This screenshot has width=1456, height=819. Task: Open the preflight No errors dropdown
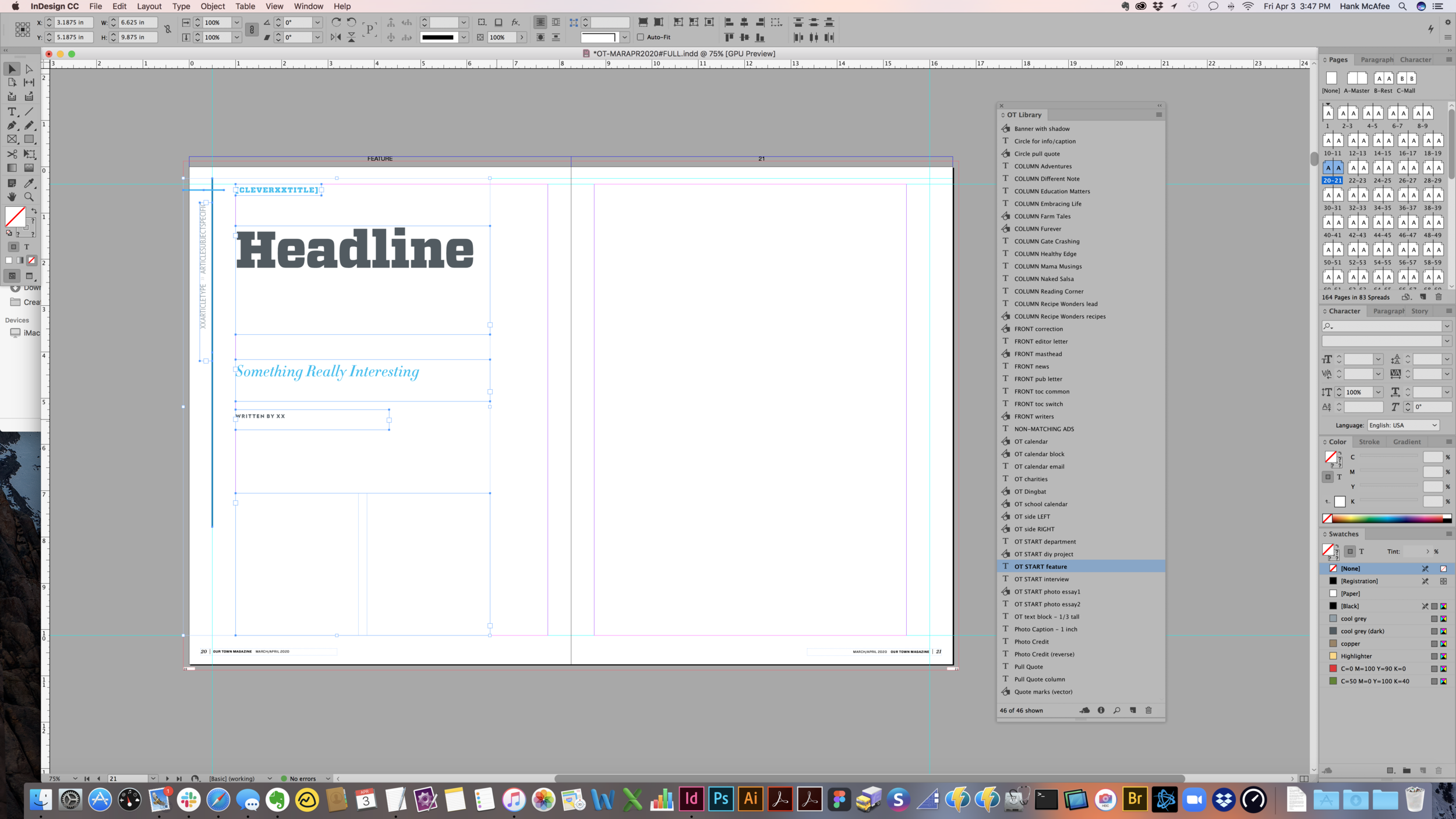(x=328, y=778)
